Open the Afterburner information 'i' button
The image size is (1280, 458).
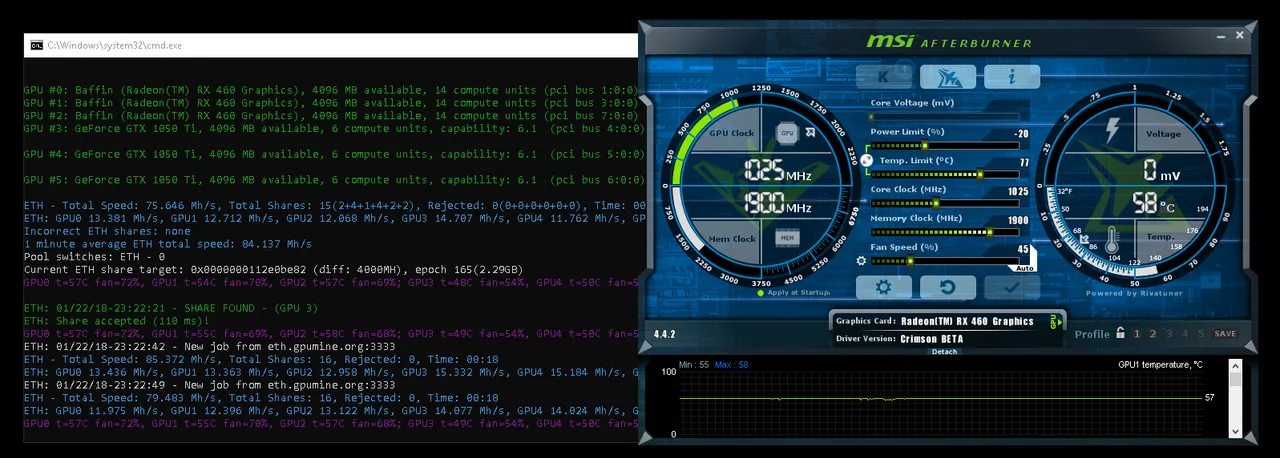pos(1012,76)
